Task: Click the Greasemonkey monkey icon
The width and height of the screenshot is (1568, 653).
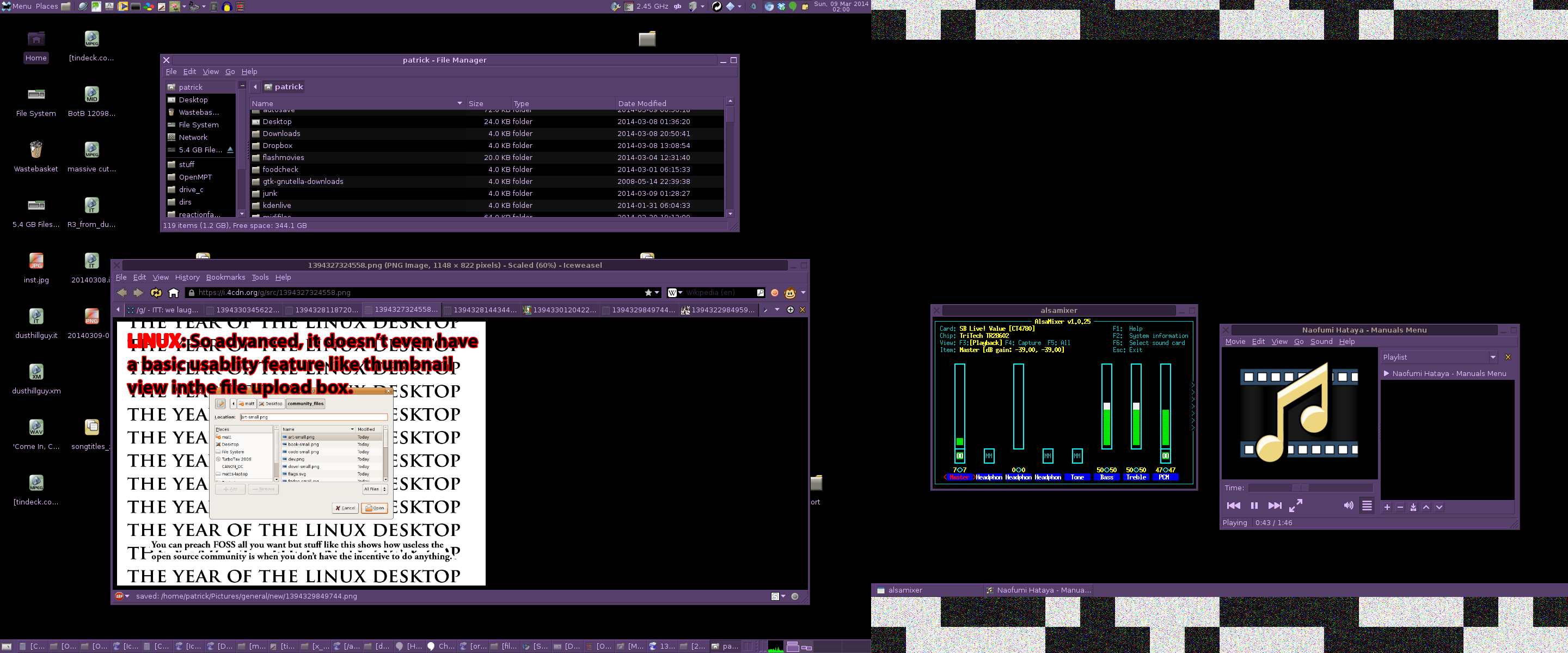Action: [790, 293]
